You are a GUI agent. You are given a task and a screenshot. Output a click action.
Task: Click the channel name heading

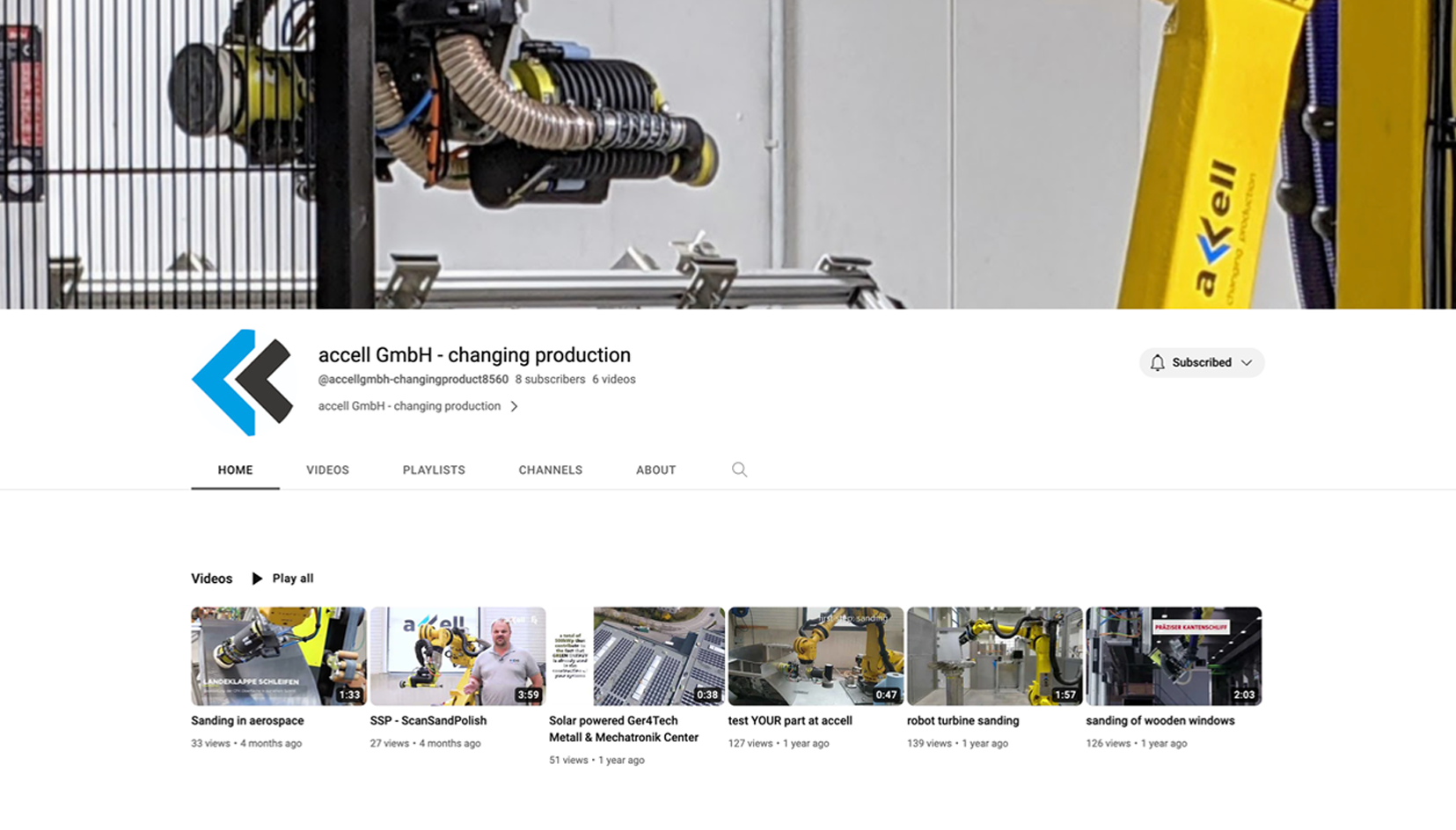[x=474, y=354]
